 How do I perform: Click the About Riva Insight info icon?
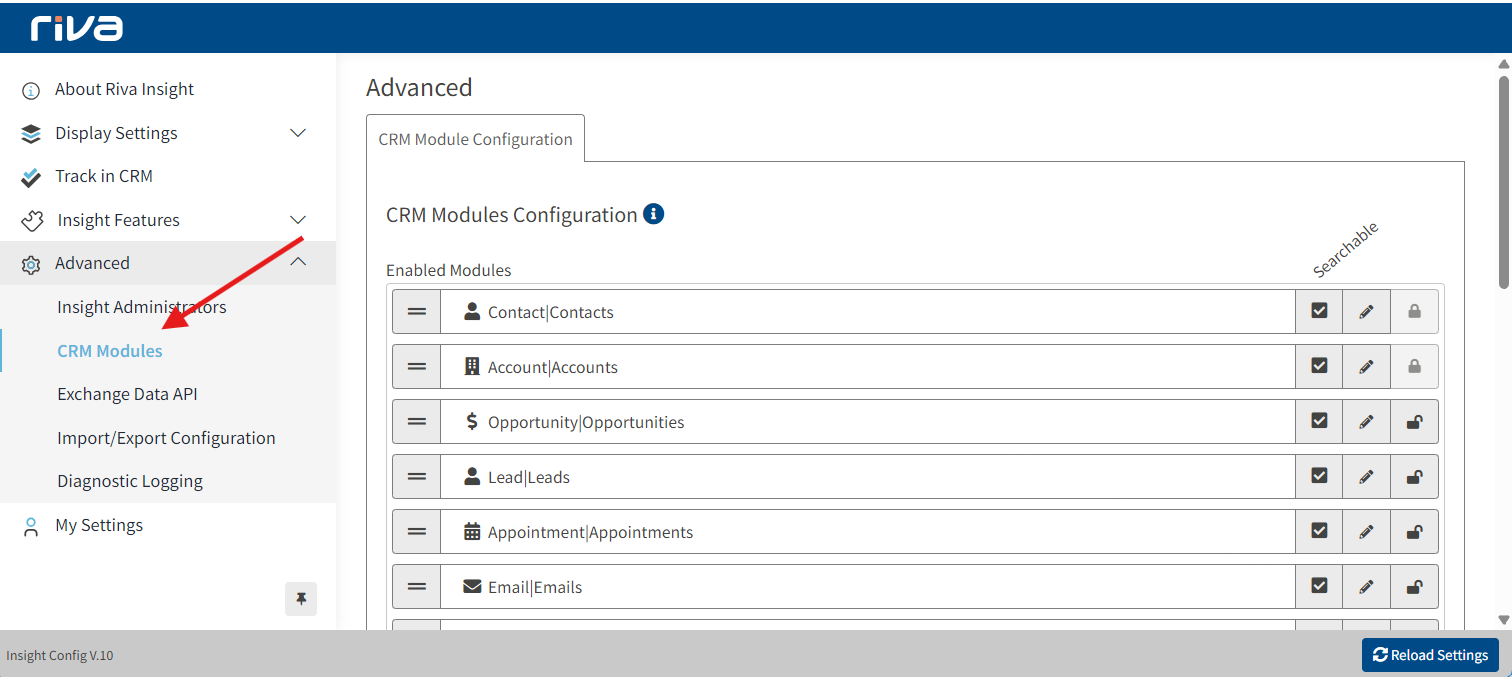click(x=31, y=90)
